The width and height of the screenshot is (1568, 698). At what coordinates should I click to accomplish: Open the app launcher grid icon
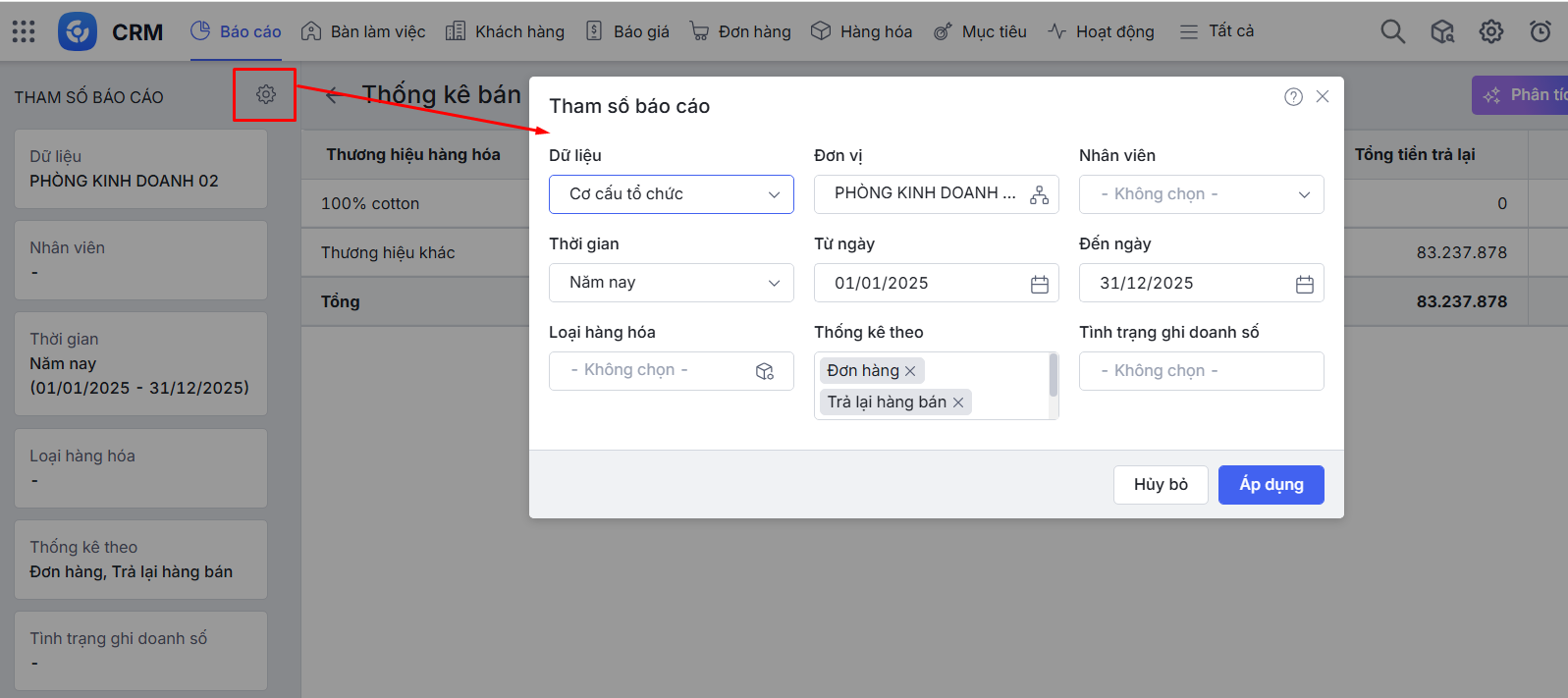point(24,31)
